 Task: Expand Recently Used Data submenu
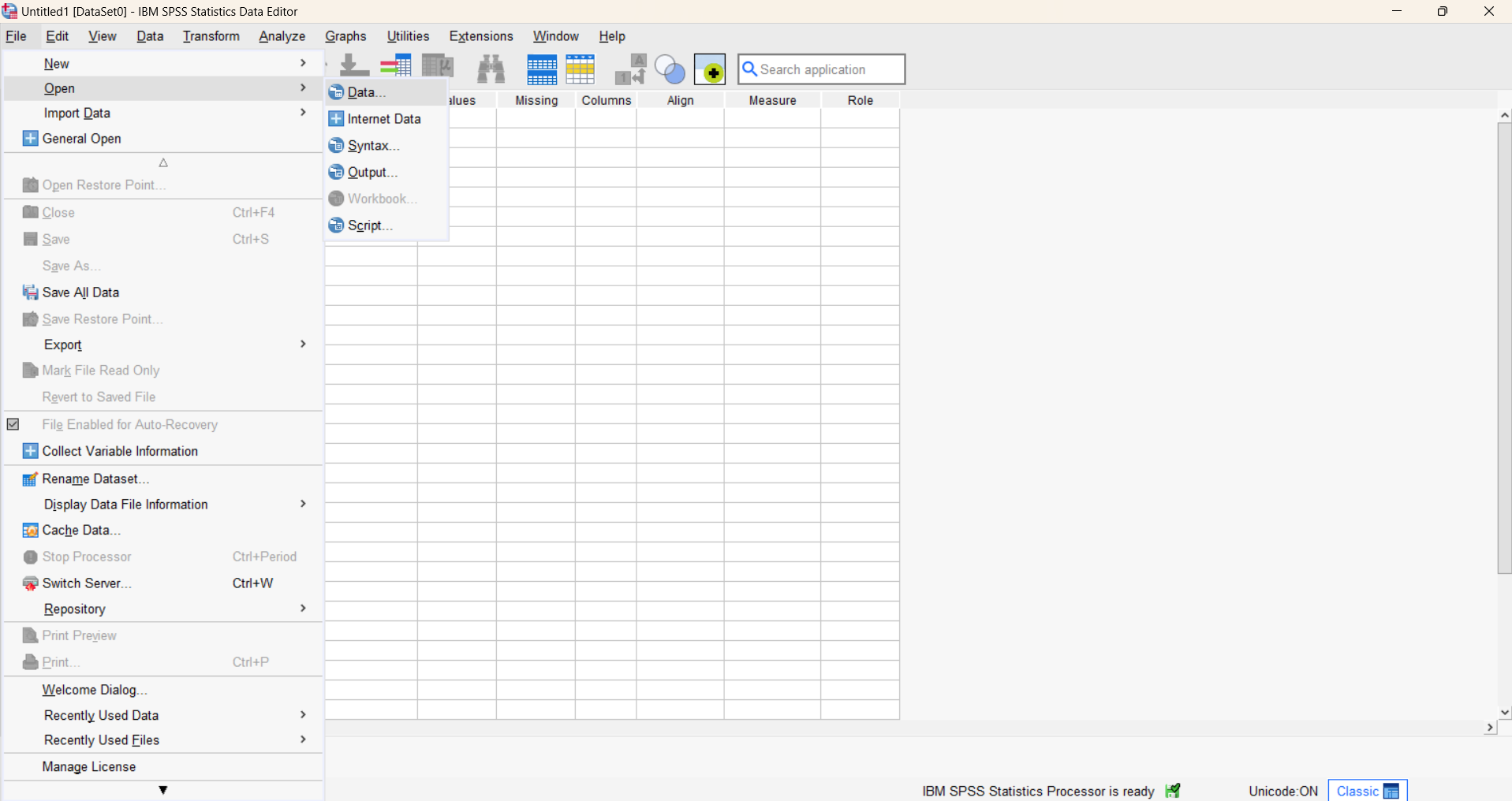click(163, 715)
